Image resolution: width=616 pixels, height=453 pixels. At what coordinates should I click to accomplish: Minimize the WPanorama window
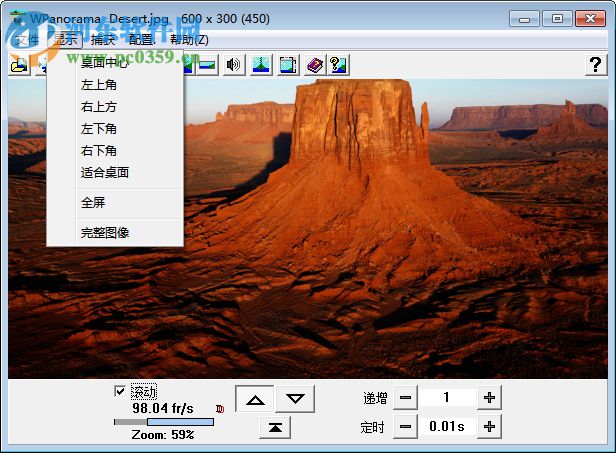click(524, 18)
